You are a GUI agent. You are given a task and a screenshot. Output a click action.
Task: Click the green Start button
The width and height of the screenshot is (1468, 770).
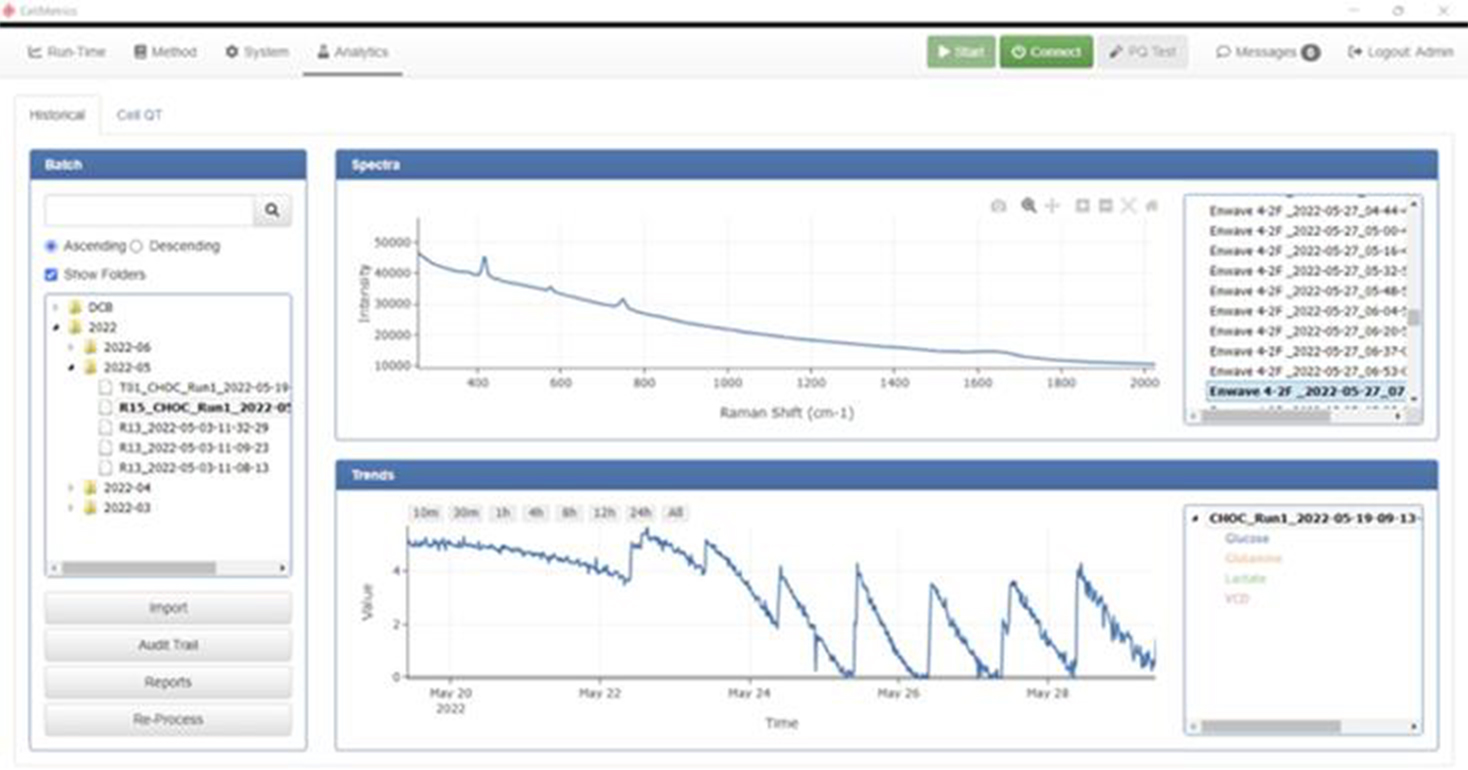[x=961, y=52]
